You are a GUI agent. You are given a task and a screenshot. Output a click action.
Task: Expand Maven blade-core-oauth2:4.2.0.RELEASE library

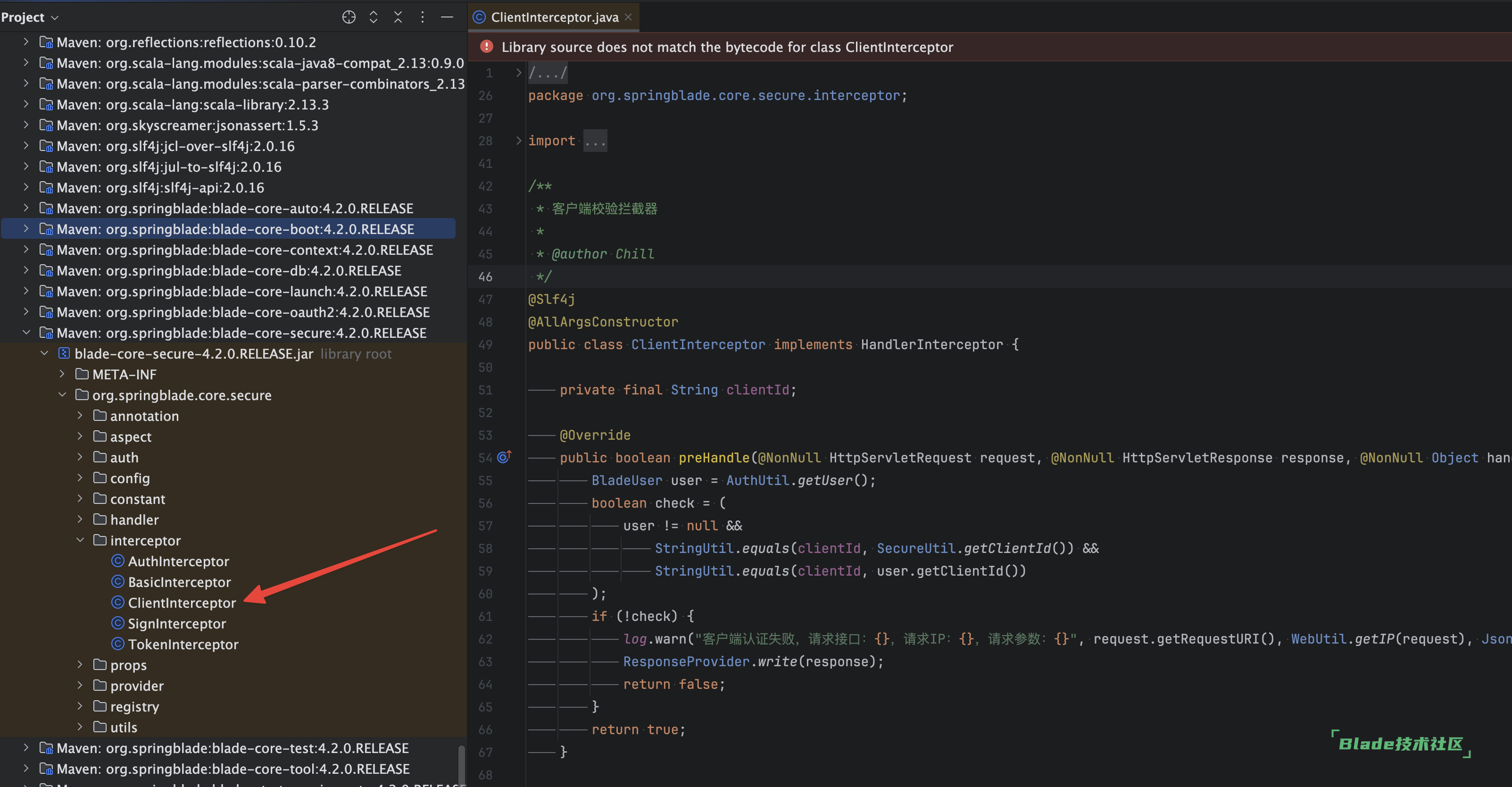[x=26, y=312]
